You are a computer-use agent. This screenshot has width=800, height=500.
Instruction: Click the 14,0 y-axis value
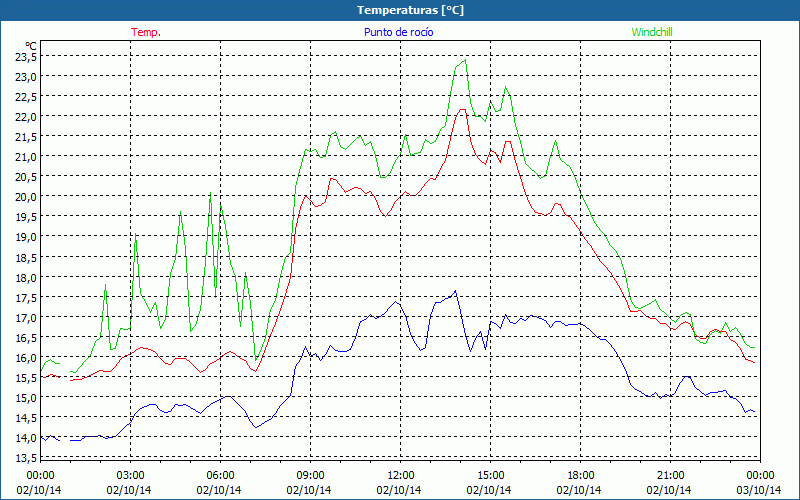click(26, 438)
